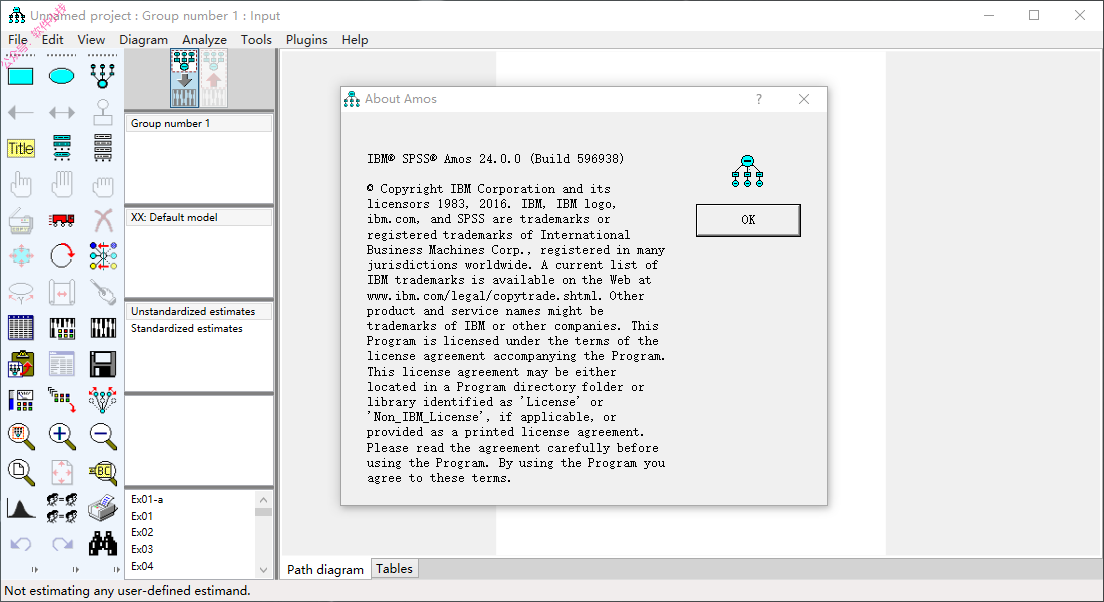Viewport: 1104px width, 602px height.
Task: Click the resize diagram to fit page tool
Action: coord(61,472)
